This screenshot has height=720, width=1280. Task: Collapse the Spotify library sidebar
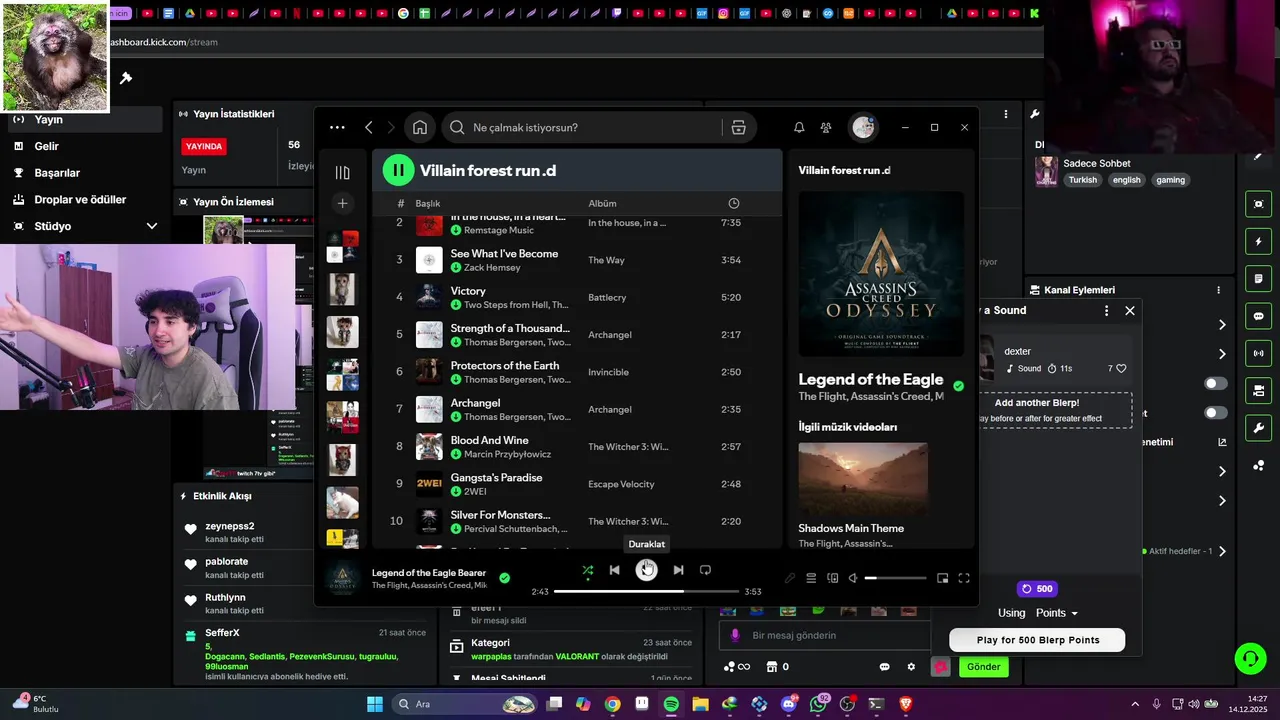[x=342, y=172]
